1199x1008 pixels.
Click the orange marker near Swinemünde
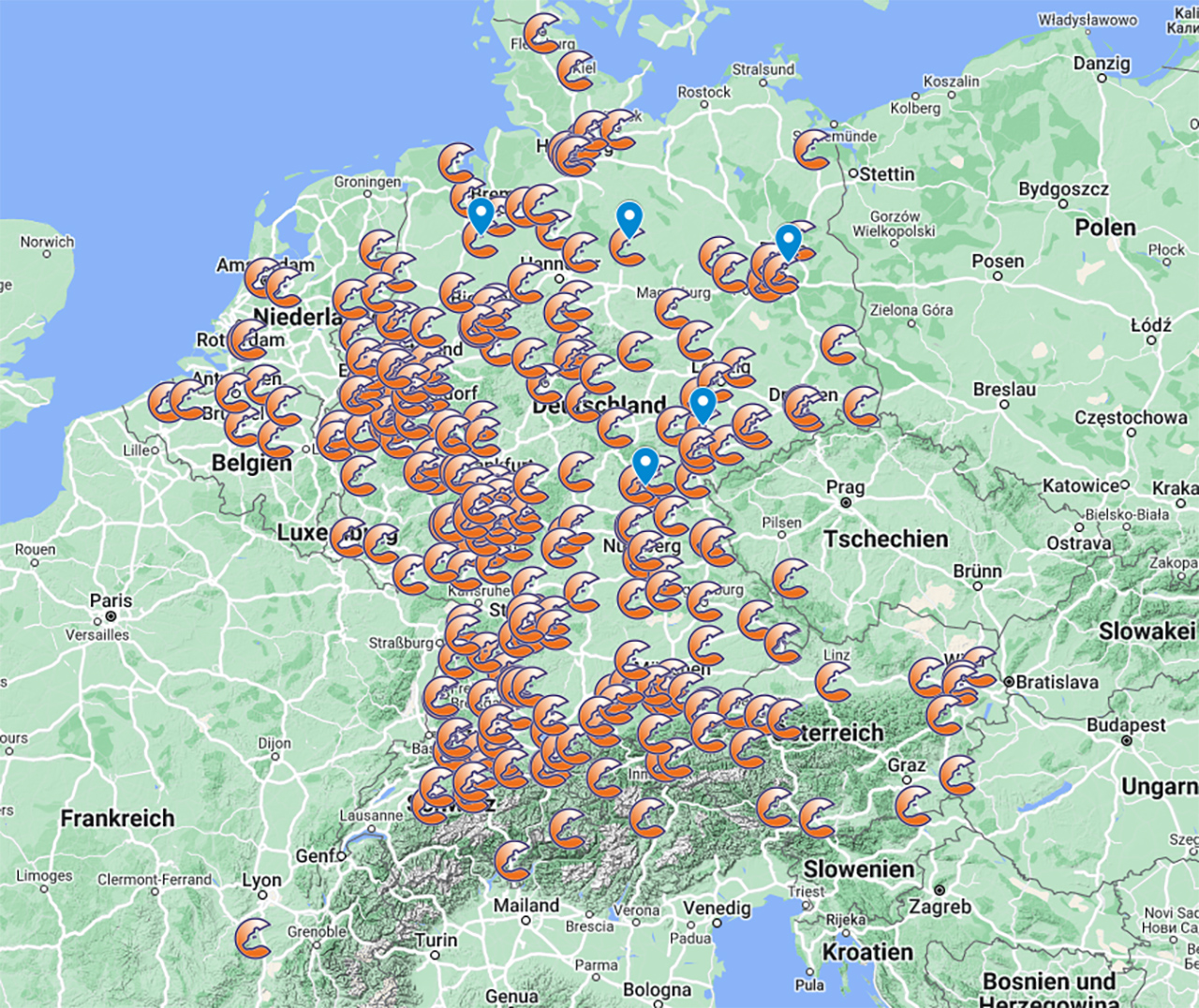[812, 150]
